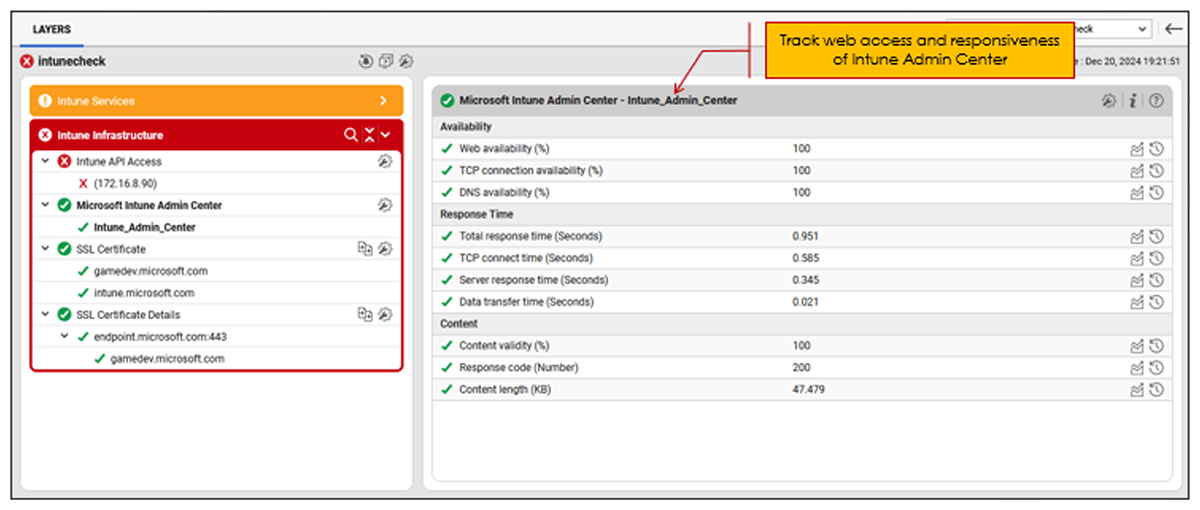Select the (172.16.8.90) descriptor

pyautogui.click(x=125, y=183)
